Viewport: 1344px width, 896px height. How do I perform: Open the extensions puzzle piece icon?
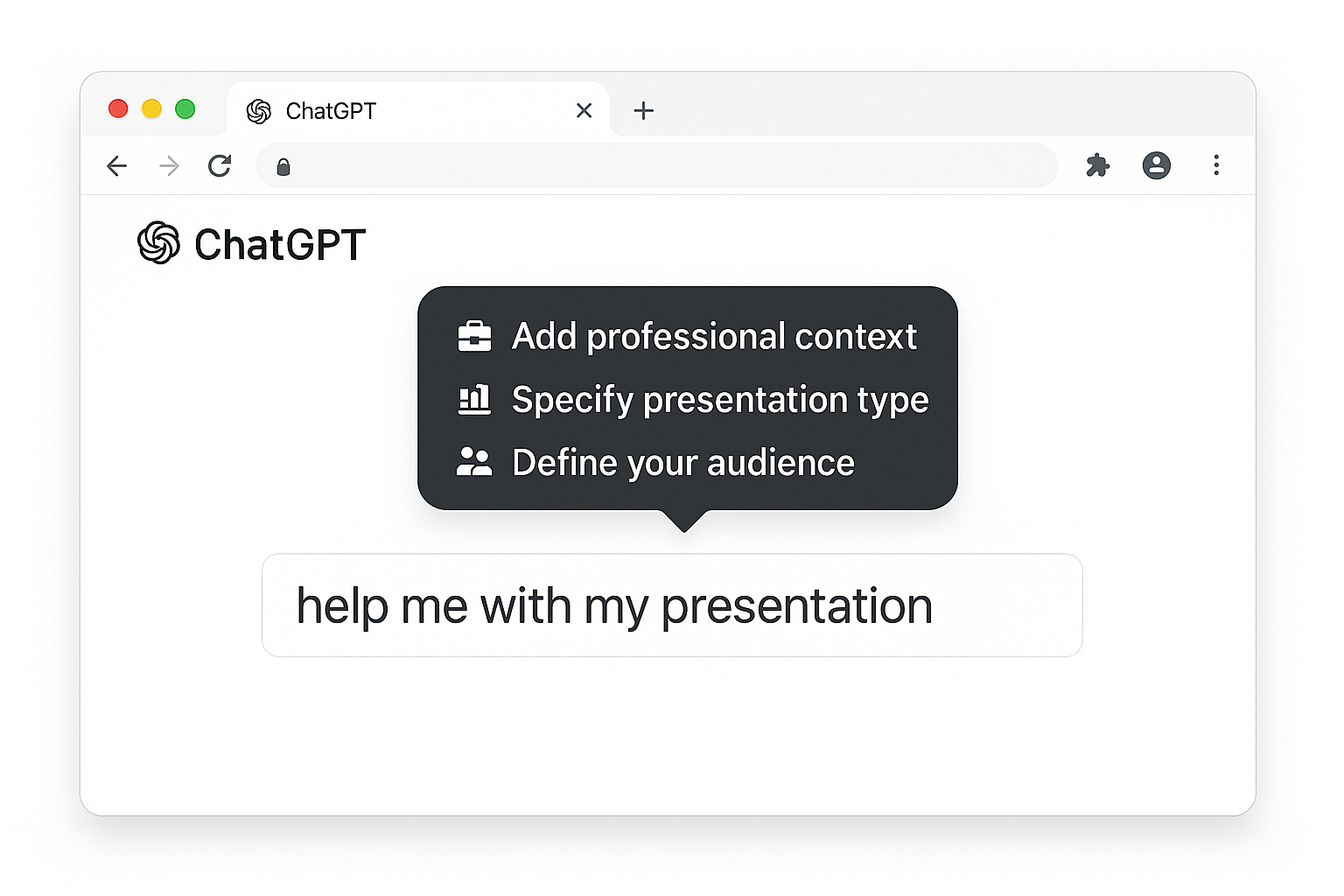coord(1097,165)
